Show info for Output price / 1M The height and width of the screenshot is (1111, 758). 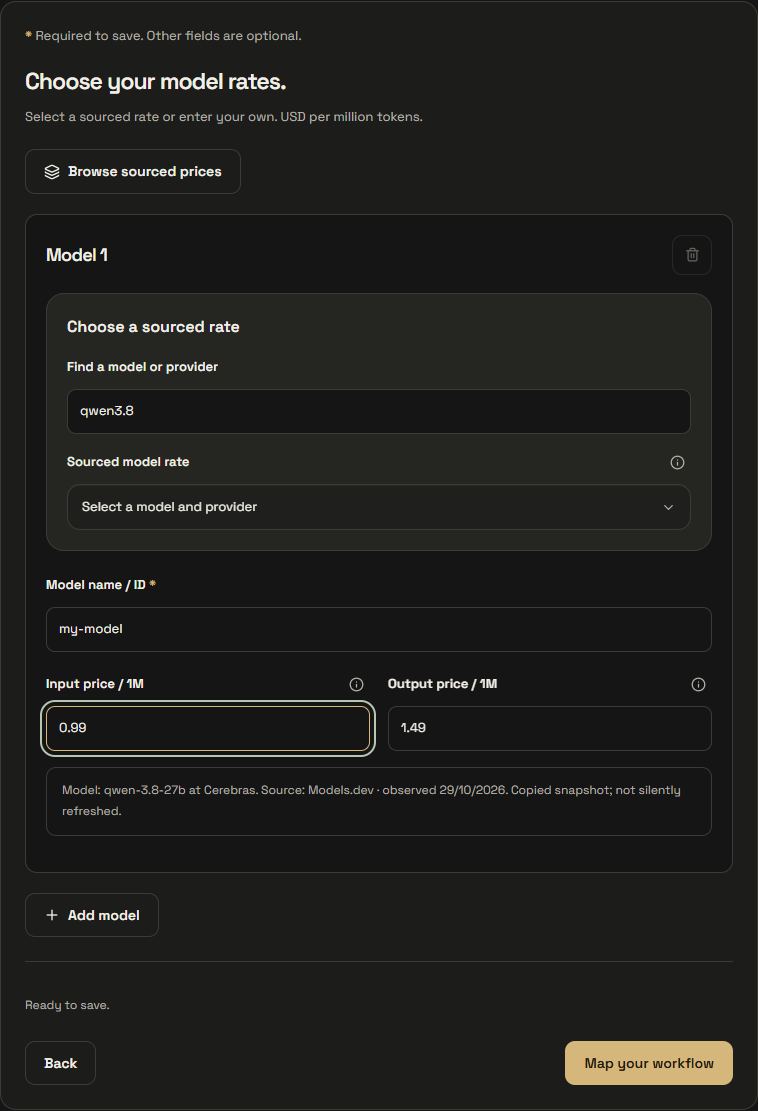[x=698, y=684]
